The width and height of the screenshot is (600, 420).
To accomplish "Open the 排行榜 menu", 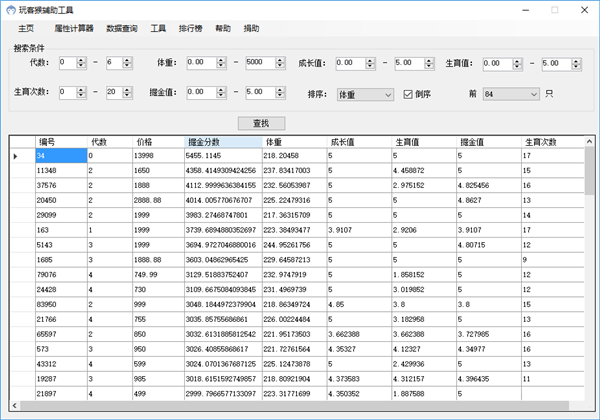I will tap(191, 29).
